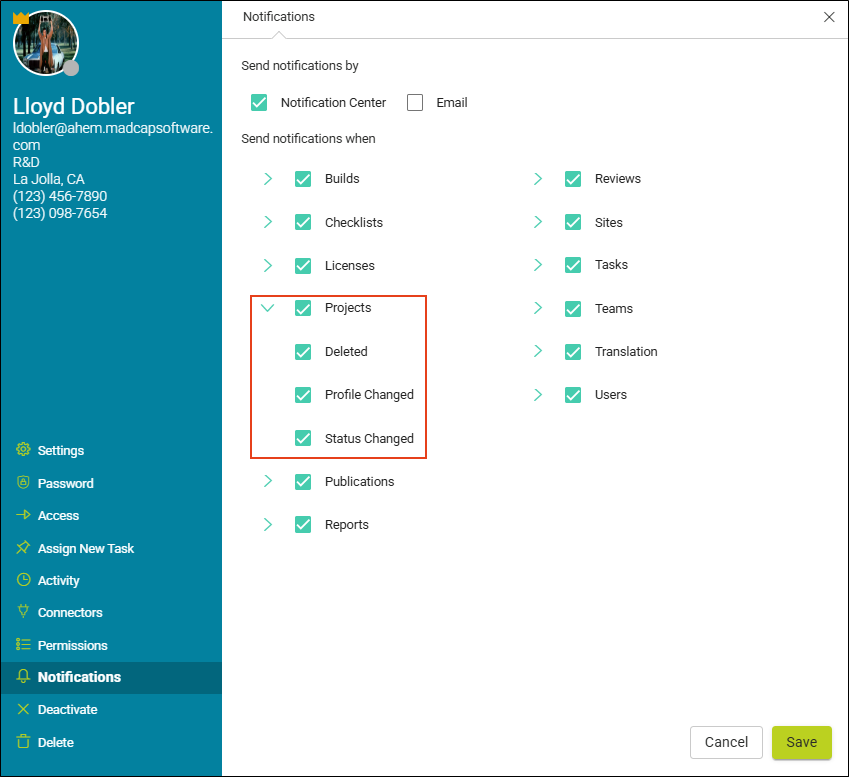Uncheck the Builds checkbox
Viewport: 849px width, 777px height.
coord(303,179)
